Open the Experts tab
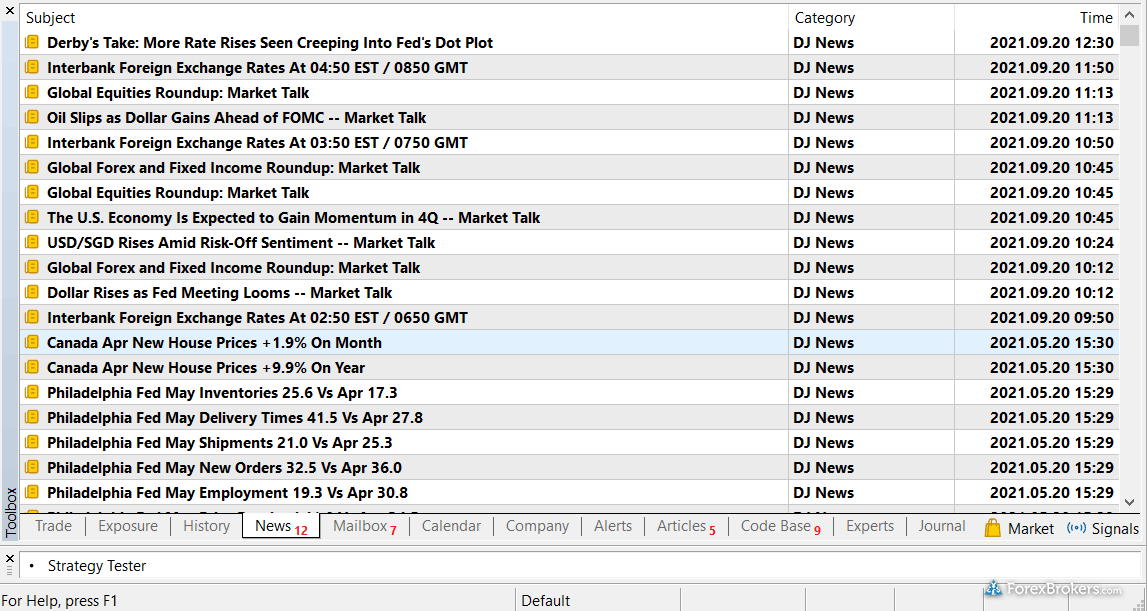Image resolution: width=1147 pixels, height=611 pixels. [x=870, y=526]
